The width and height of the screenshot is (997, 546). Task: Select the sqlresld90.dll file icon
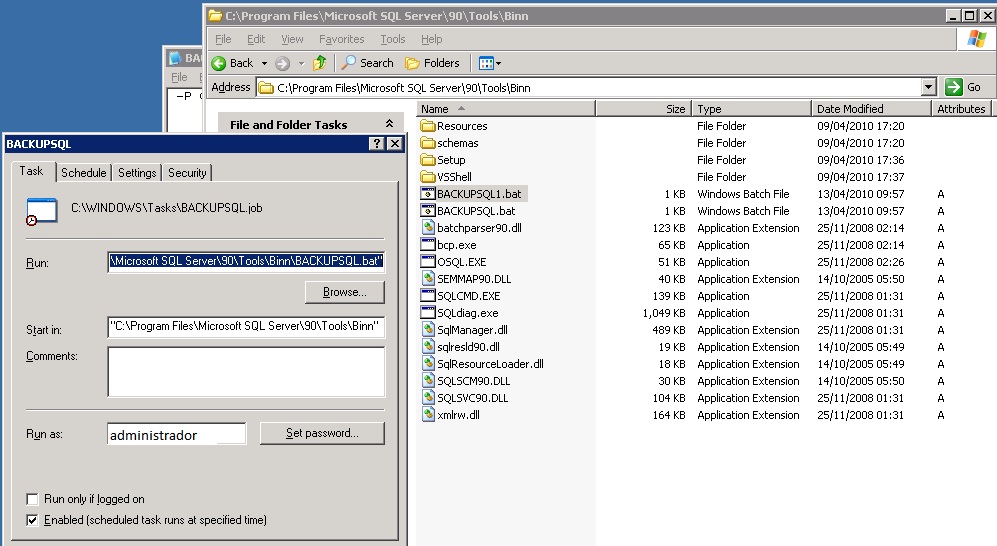428,347
